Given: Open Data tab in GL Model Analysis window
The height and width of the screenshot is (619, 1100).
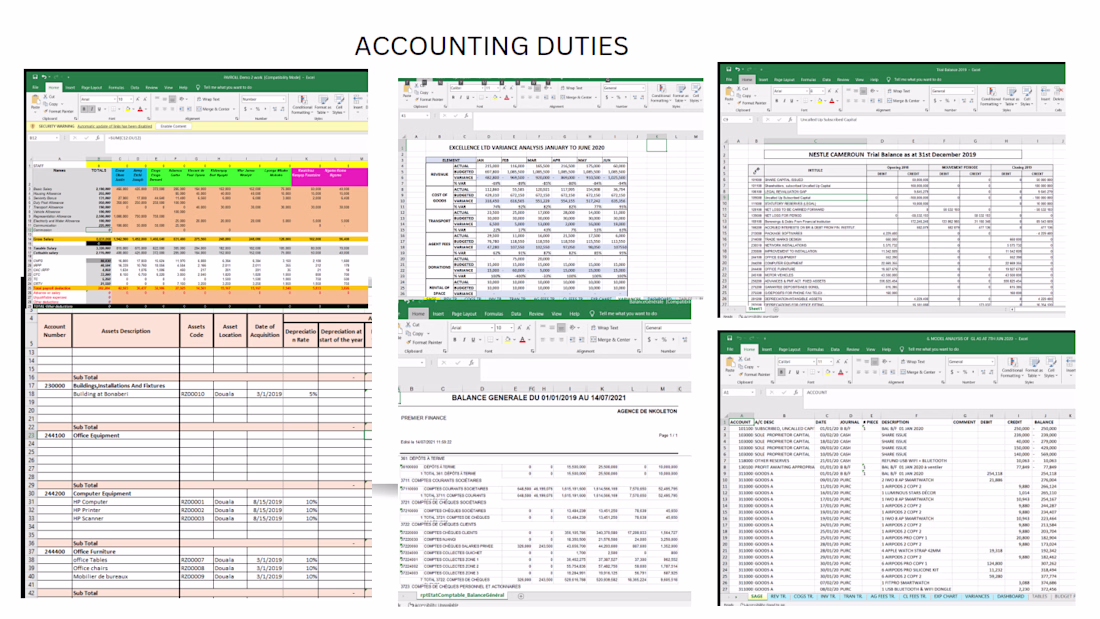Looking at the screenshot, I should [x=835, y=350].
